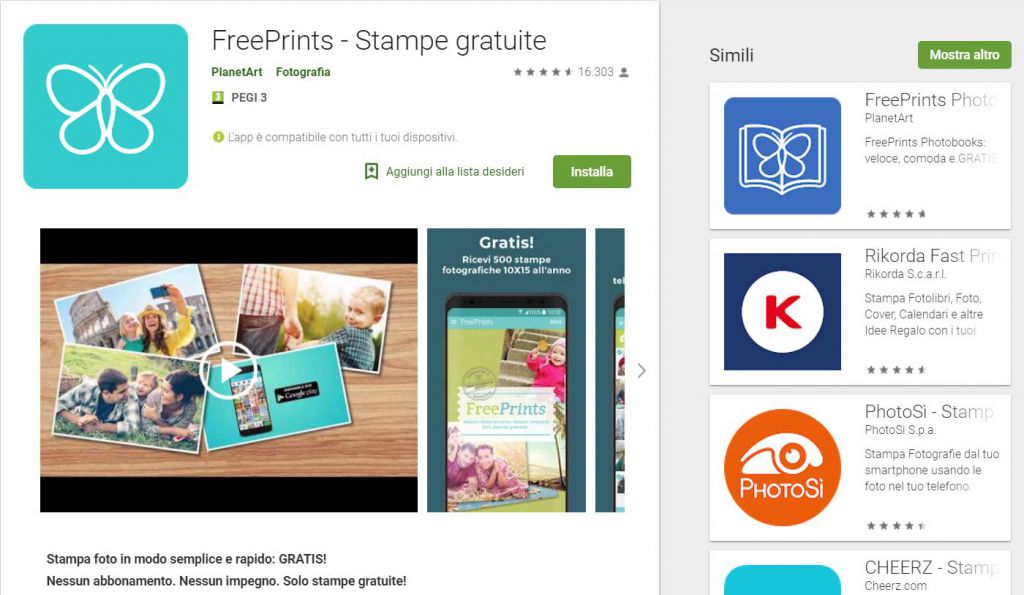1024x595 pixels.
Task: Show next screenshots with the right chevron
Action: point(641,370)
